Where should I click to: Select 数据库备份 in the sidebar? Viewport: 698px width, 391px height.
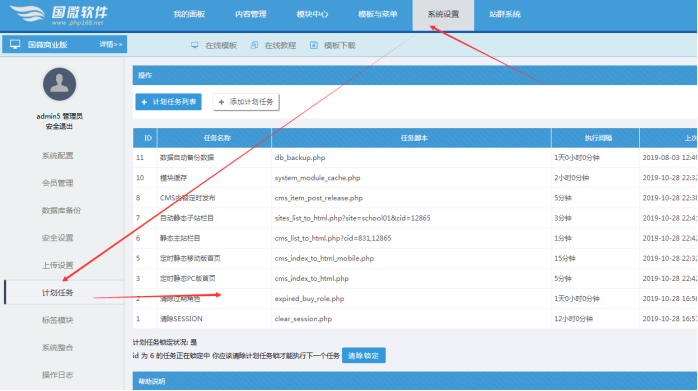pos(61,210)
